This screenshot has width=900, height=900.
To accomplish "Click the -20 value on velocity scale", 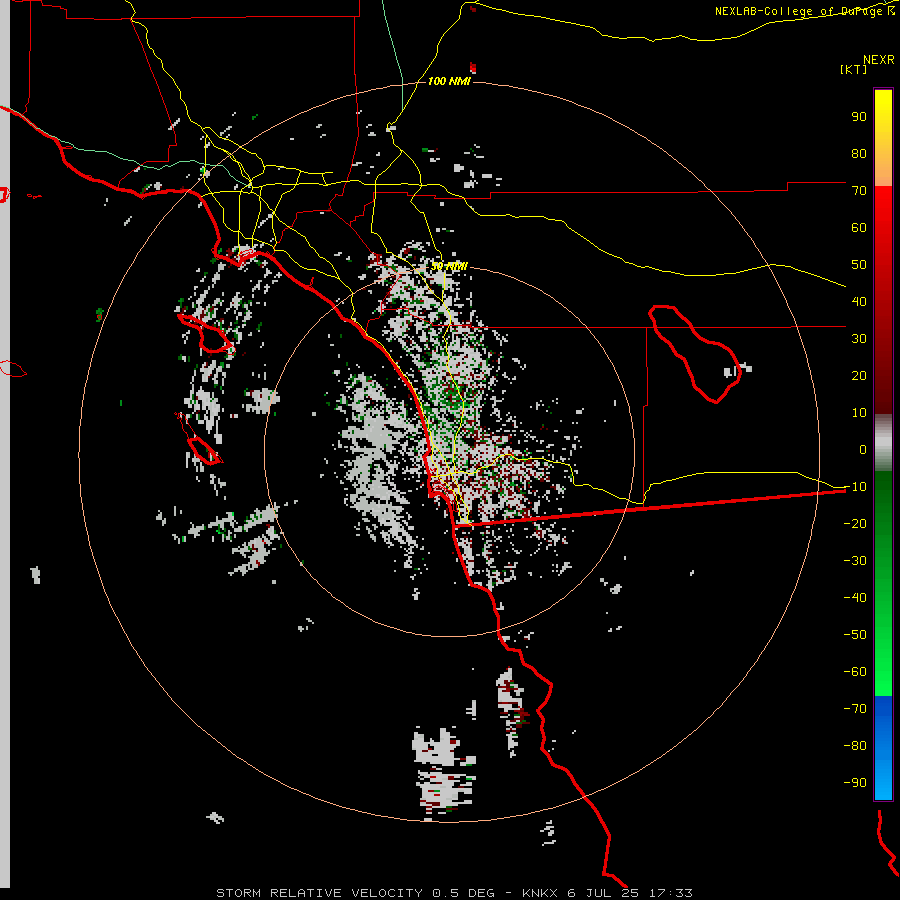I will point(855,523).
